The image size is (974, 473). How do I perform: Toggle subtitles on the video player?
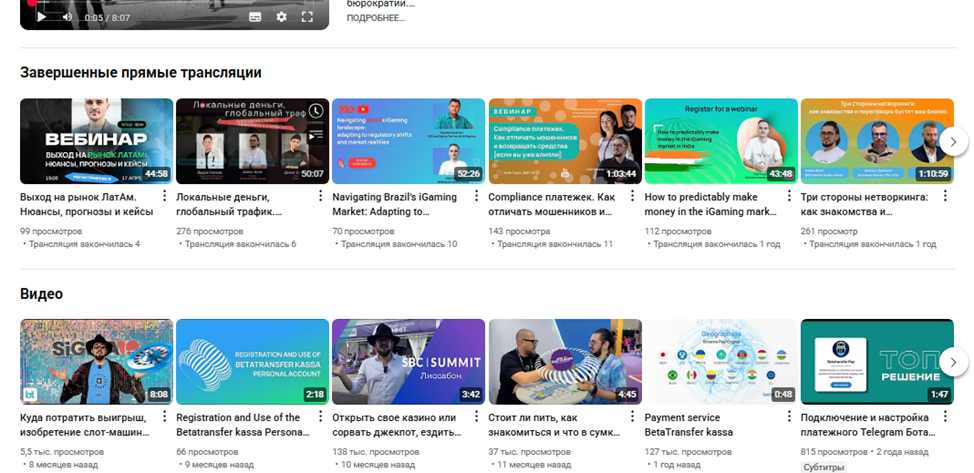[255, 17]
